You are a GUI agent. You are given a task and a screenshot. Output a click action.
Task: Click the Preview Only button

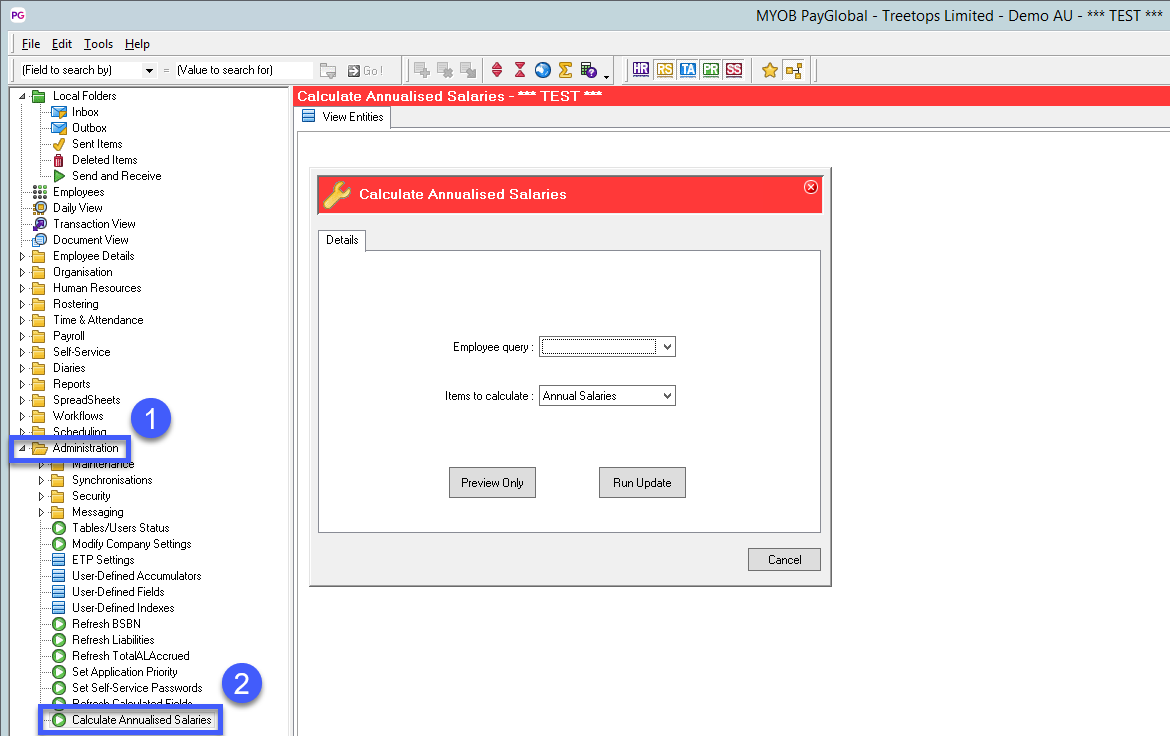(492, 483)
